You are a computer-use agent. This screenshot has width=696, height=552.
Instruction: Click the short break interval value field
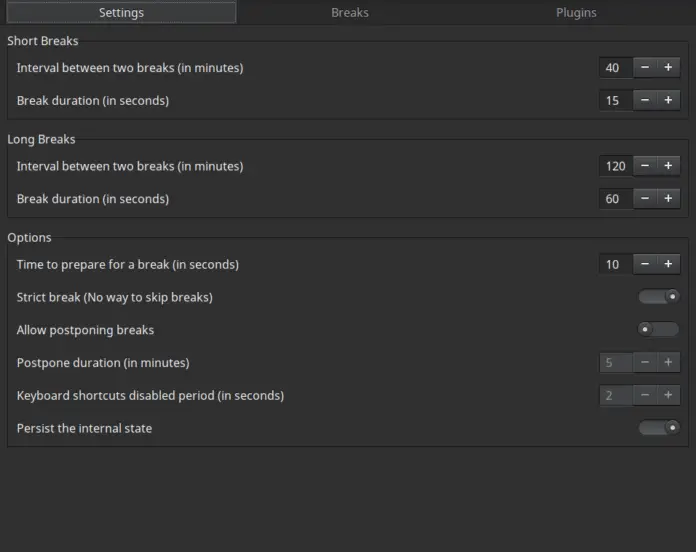click(x=616, y=67)
